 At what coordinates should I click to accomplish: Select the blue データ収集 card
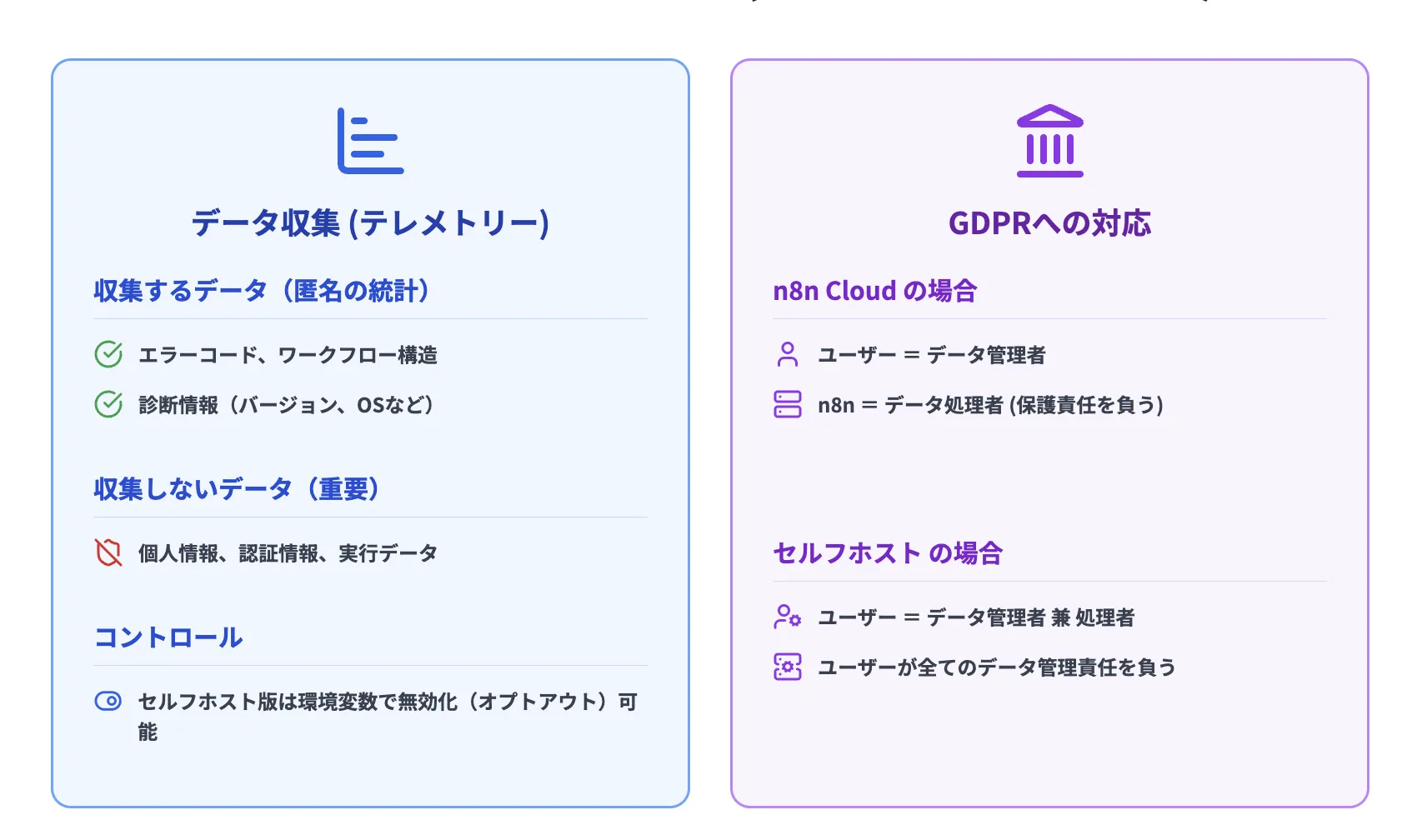[x=370, y=433]
